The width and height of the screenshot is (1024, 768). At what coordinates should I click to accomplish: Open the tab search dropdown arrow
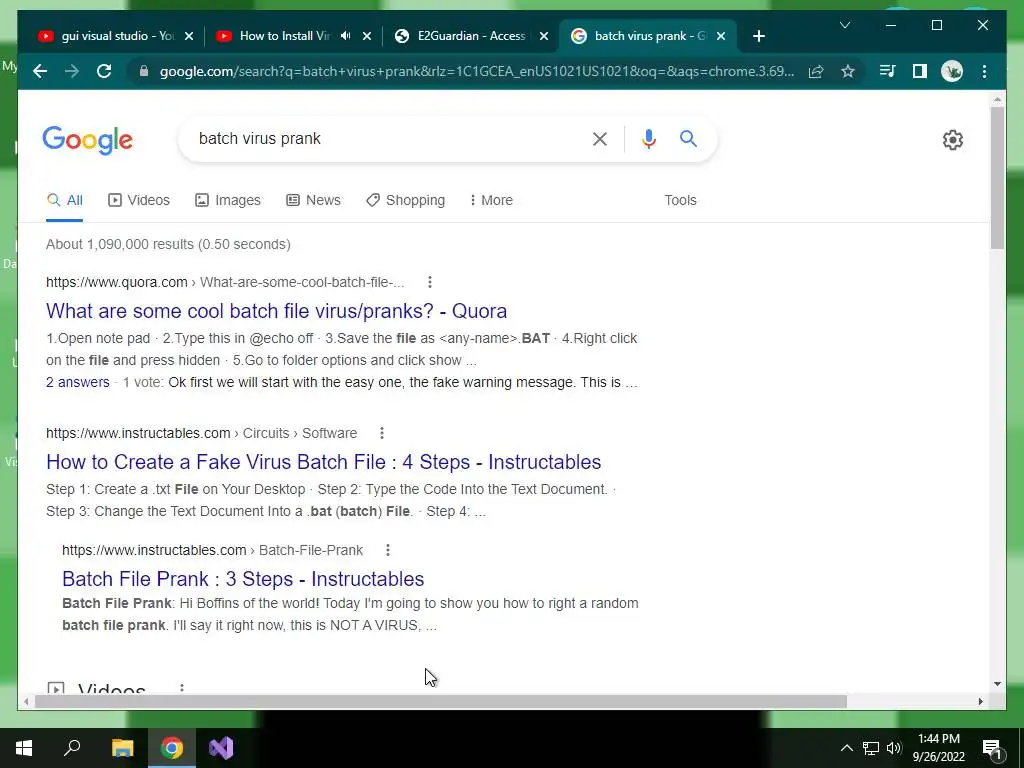point(844,25)
